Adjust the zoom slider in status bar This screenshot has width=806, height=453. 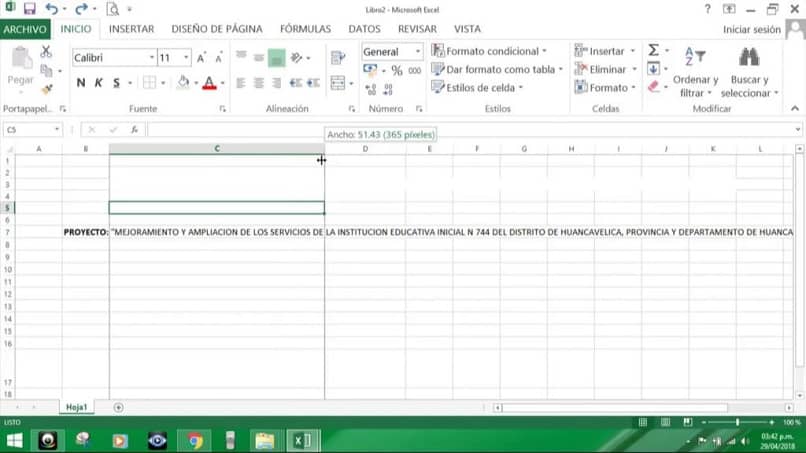737,422
